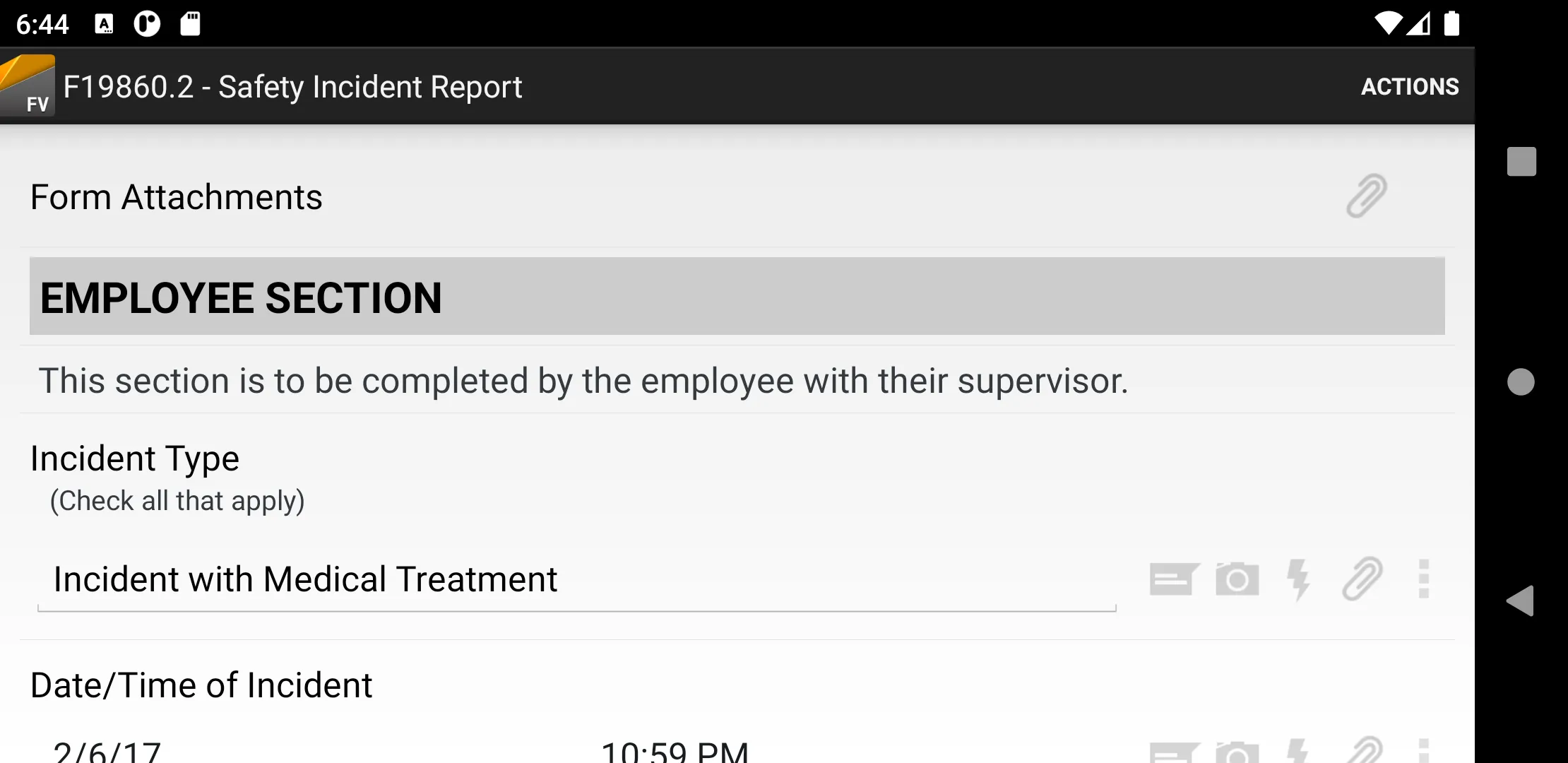Tap the lightning/flash icon on incident row

pos(1298,578)
